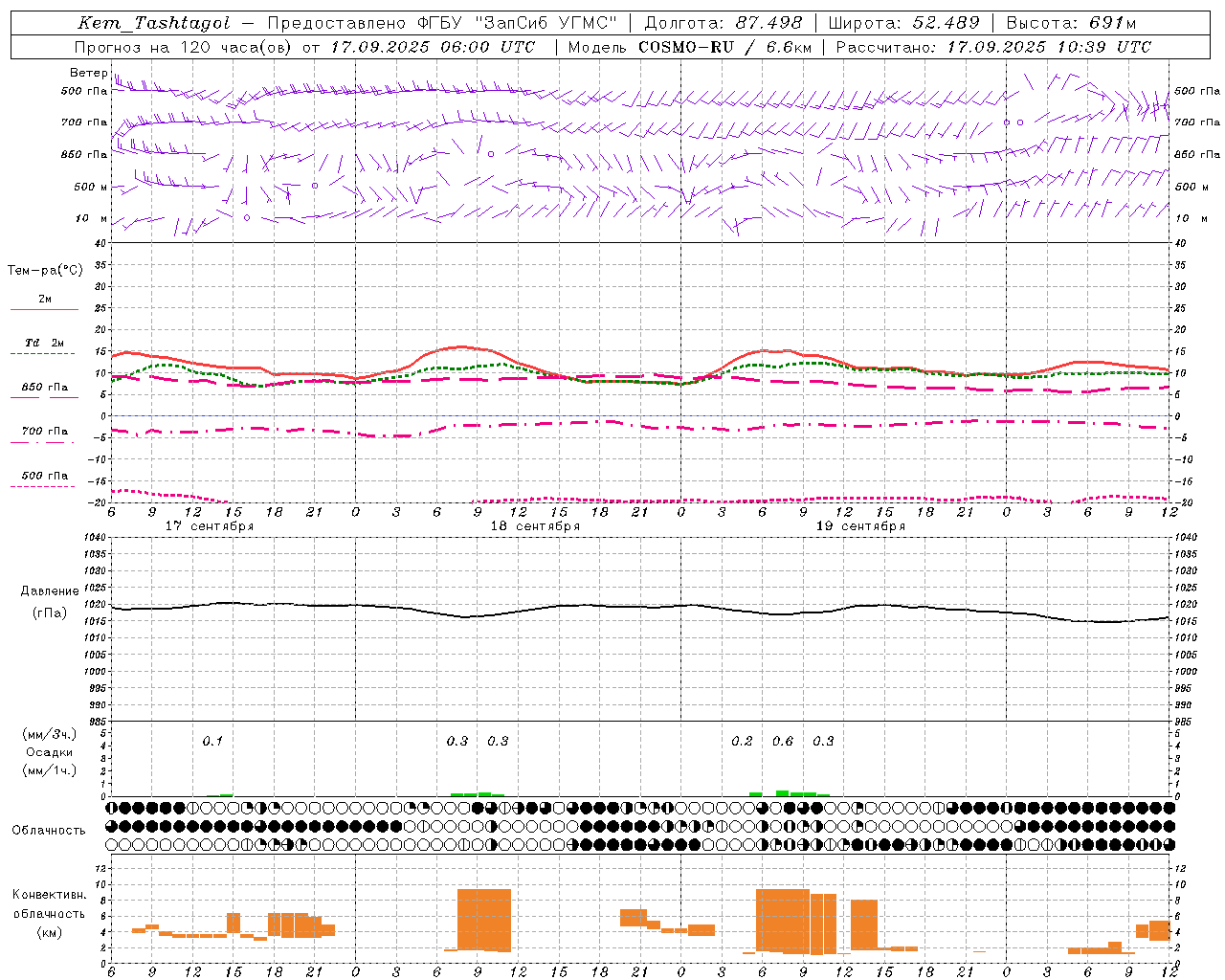
Task: Click the "(км)" unit label under convective cloud
Action: pos(49,932)
